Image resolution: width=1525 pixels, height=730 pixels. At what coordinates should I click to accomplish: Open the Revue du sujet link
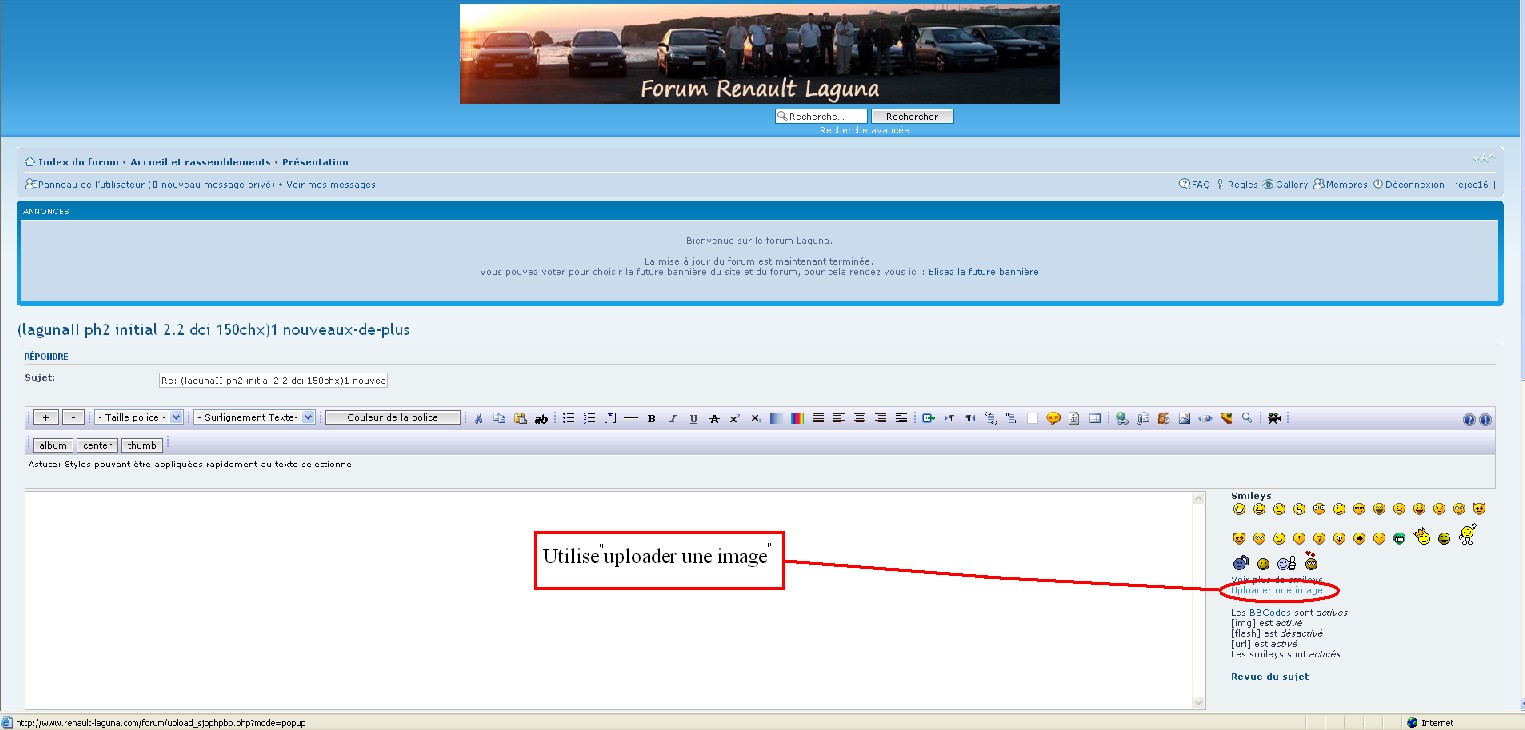point(1270,677)
